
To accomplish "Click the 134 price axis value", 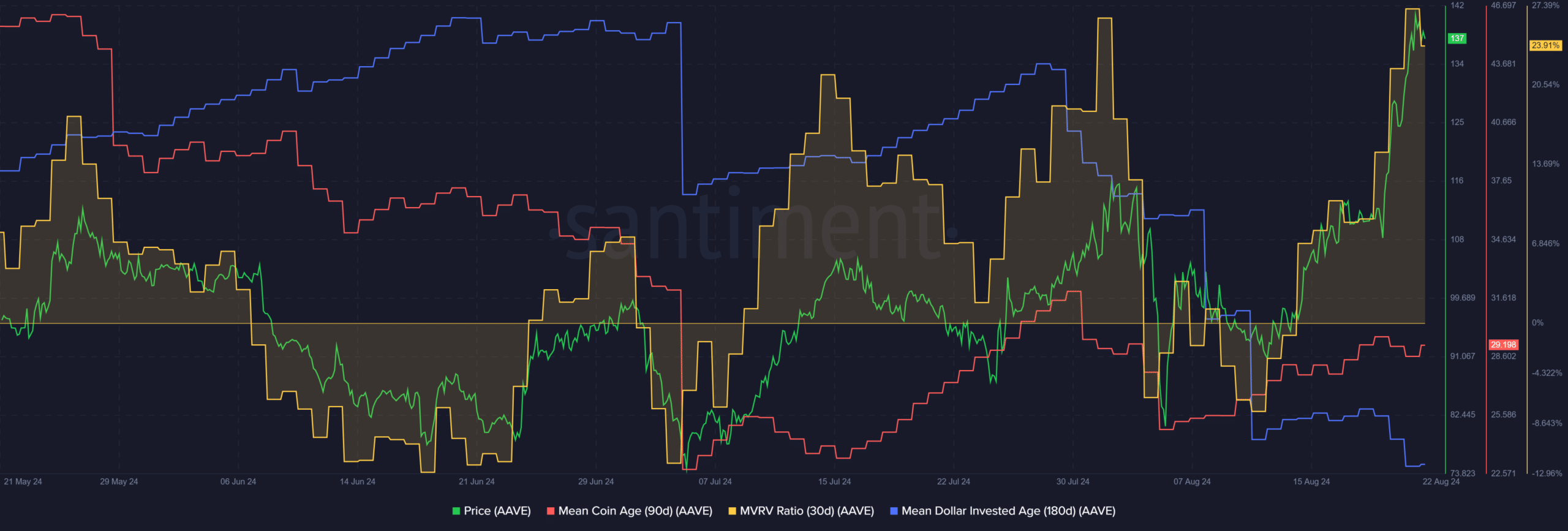I will pos(1457,64).
